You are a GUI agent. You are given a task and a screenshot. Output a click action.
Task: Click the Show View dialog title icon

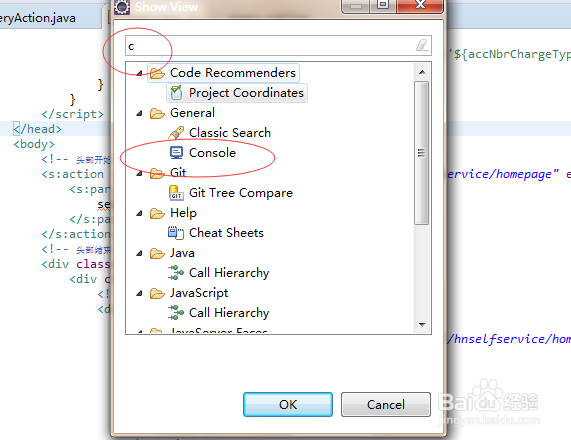pos(122,7)
